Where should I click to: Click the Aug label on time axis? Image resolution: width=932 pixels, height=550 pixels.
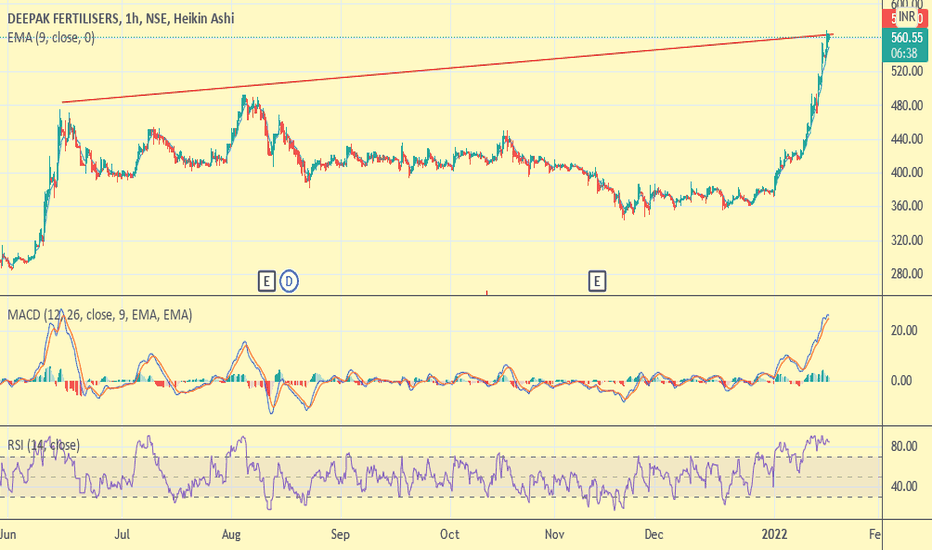pyautogui.click(x=231, y=534)
